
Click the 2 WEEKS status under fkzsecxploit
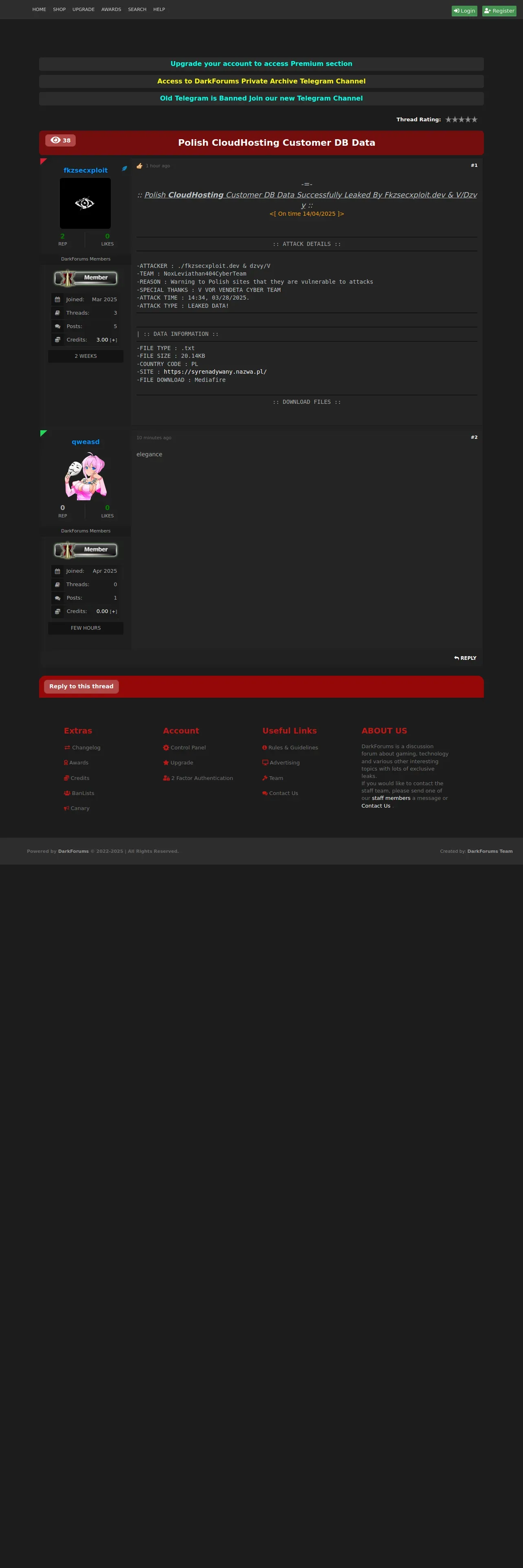point(86,356)
